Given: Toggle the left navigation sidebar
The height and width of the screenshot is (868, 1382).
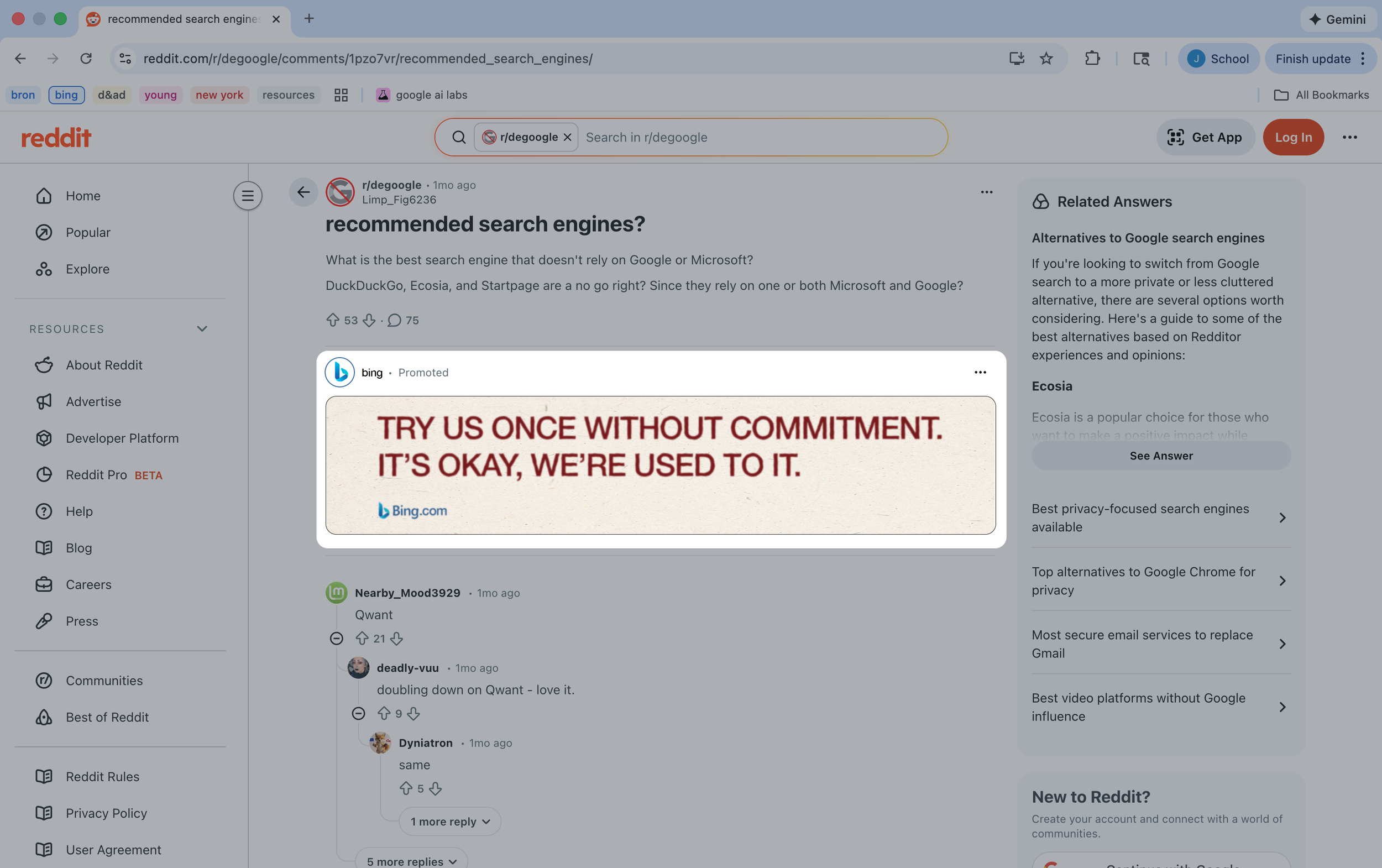Looking at the screenshot, I should tap(247, 196).
